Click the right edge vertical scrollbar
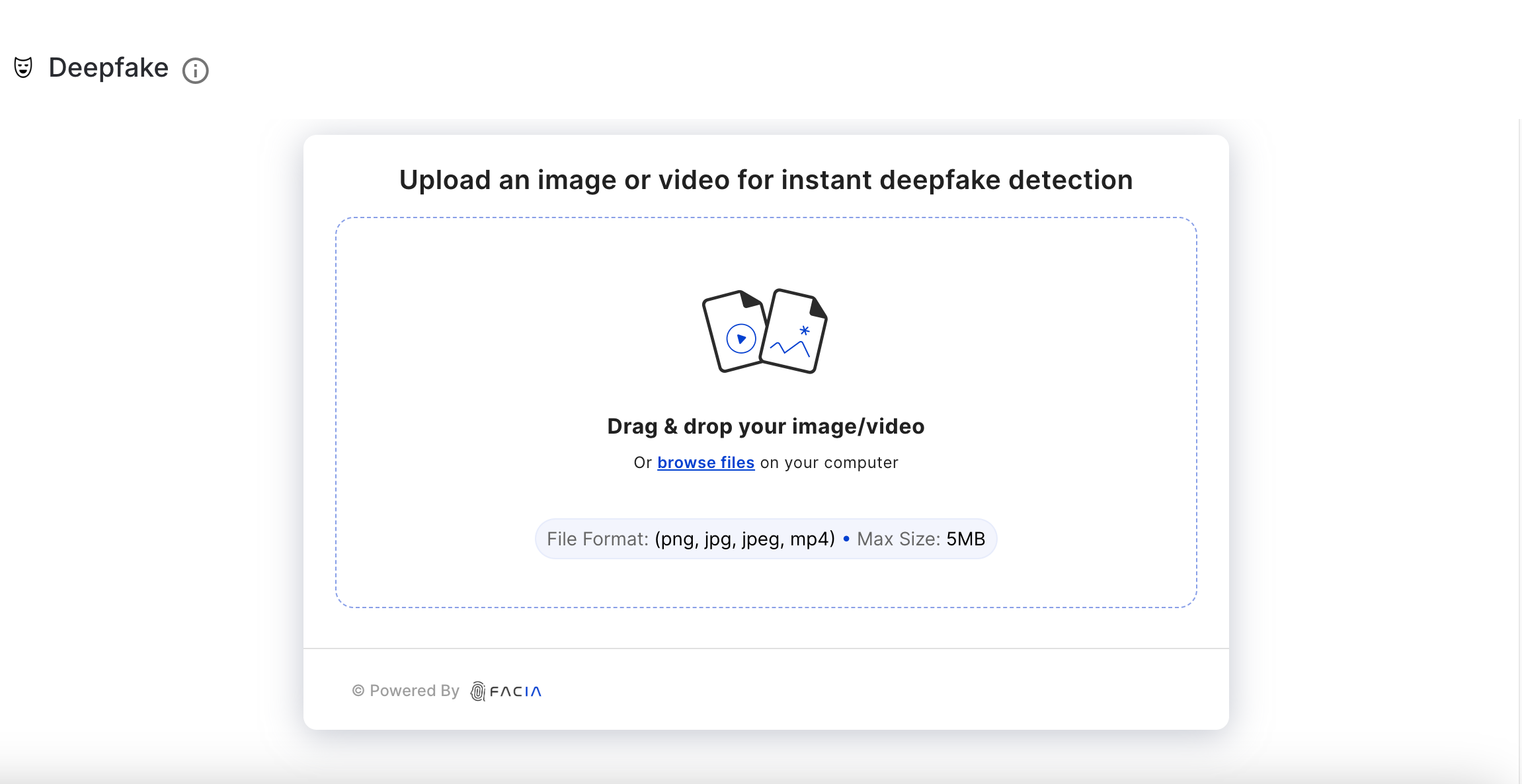This screenshot has height=784, width=1522. (1519, 450)
